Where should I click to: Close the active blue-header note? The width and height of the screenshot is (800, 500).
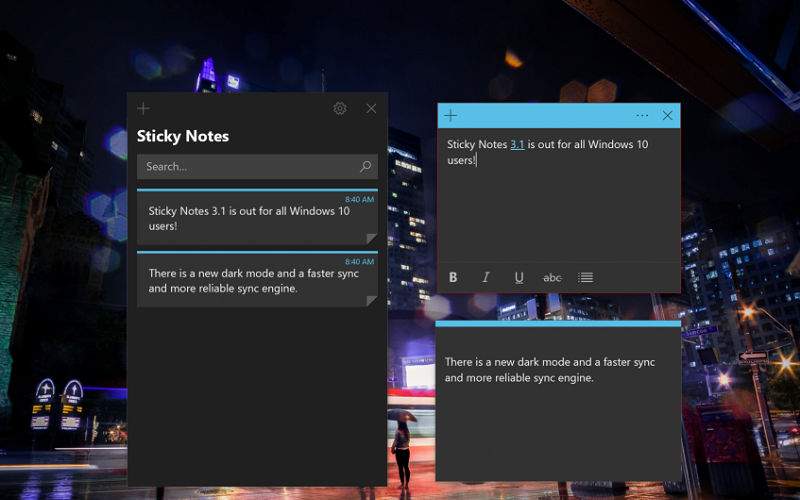667,115
